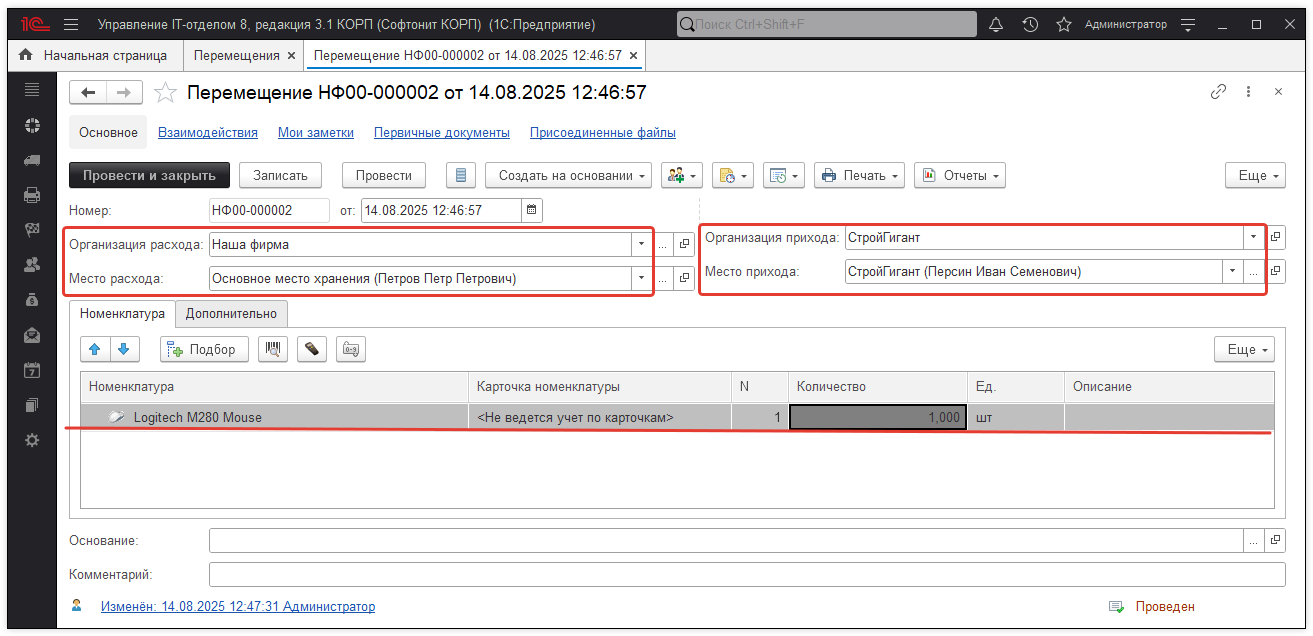Open the Печать dropdown menu
The width and height of the screenshot is (1313, 636).
click(x=859, y=175)
